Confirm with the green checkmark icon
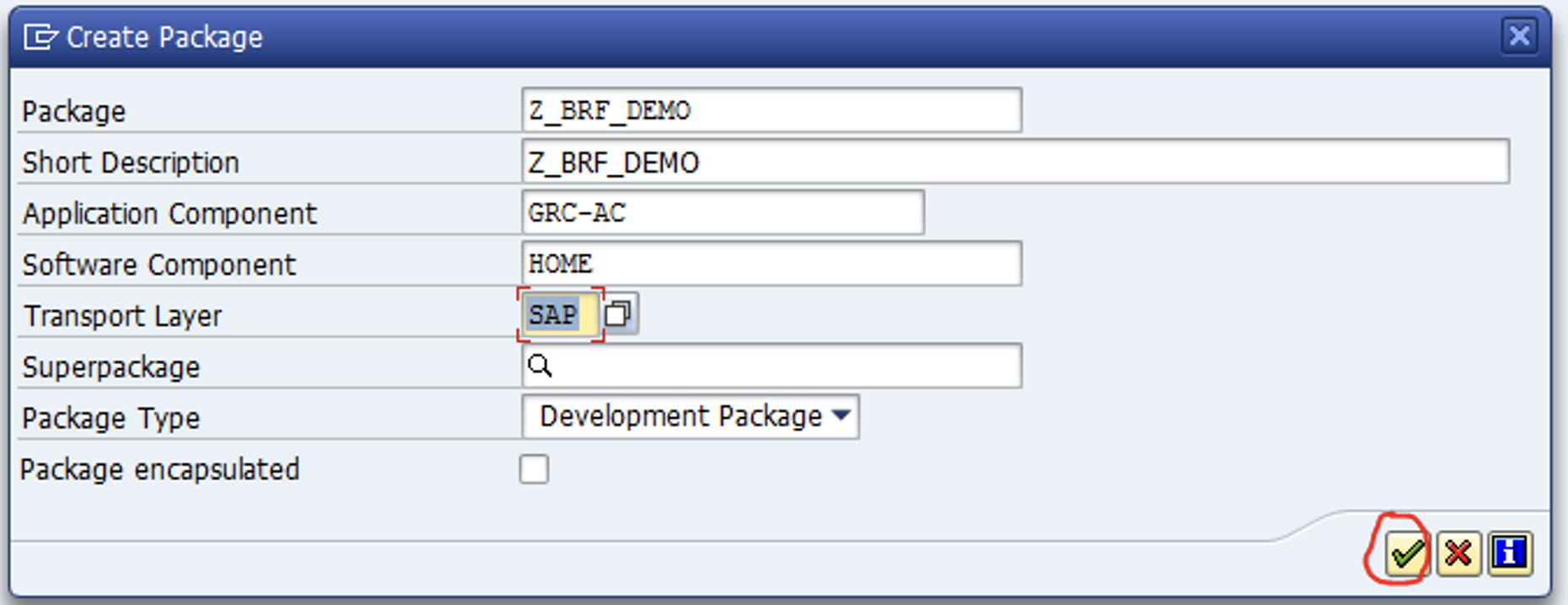The image size is (1568, 605). coord(1406,554)
